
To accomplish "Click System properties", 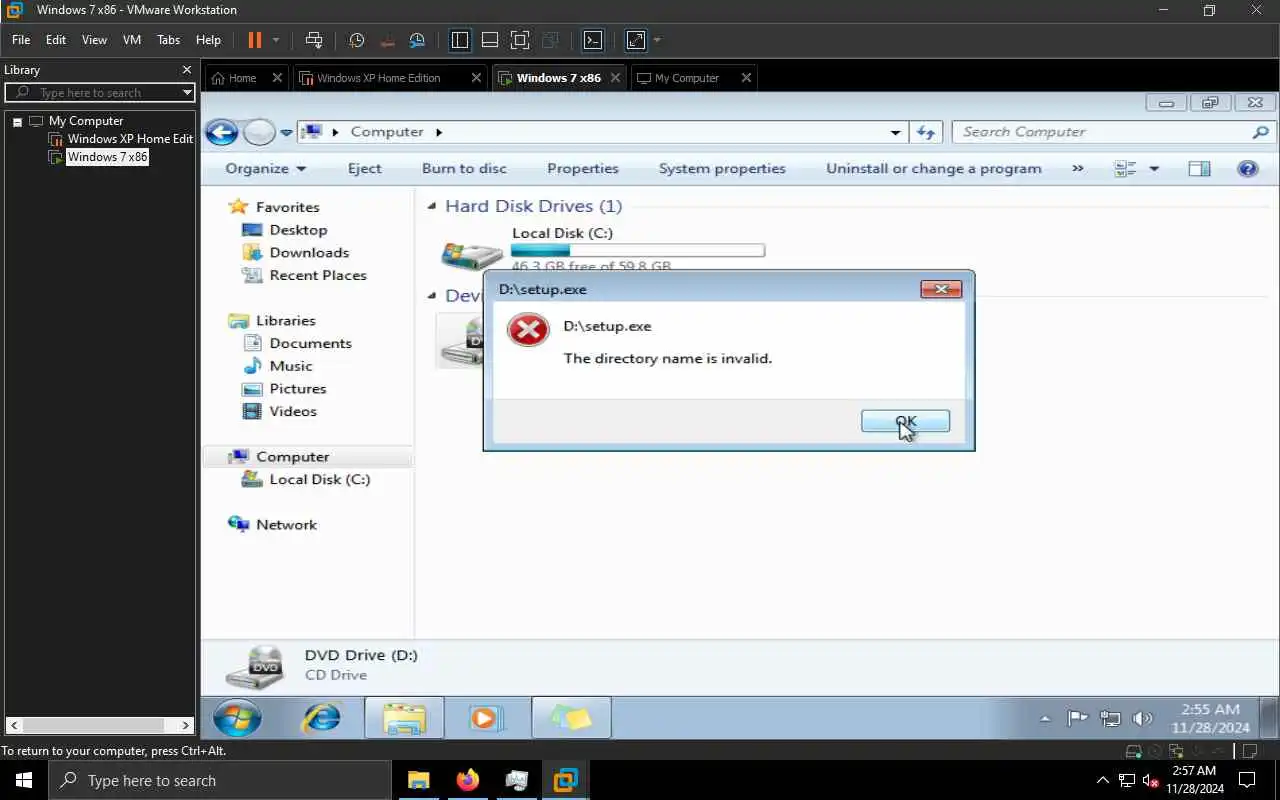I will (722, 169).
